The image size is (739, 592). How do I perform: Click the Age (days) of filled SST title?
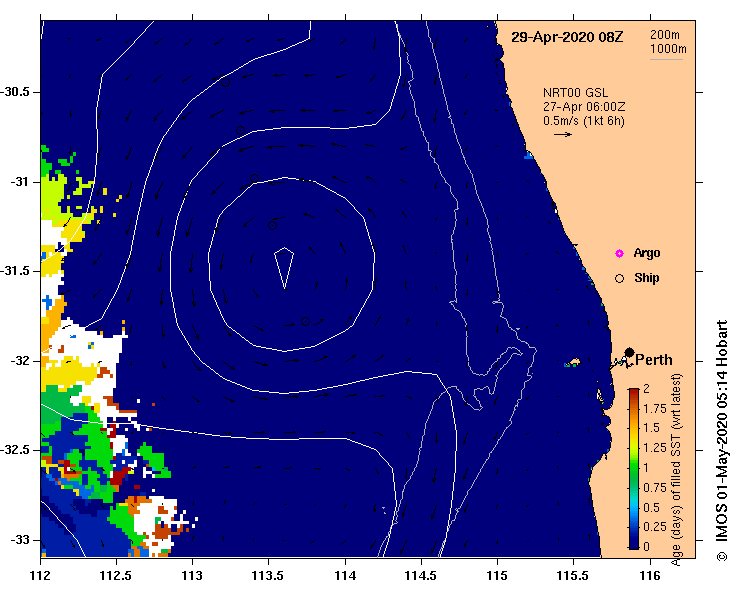point(676,470)
